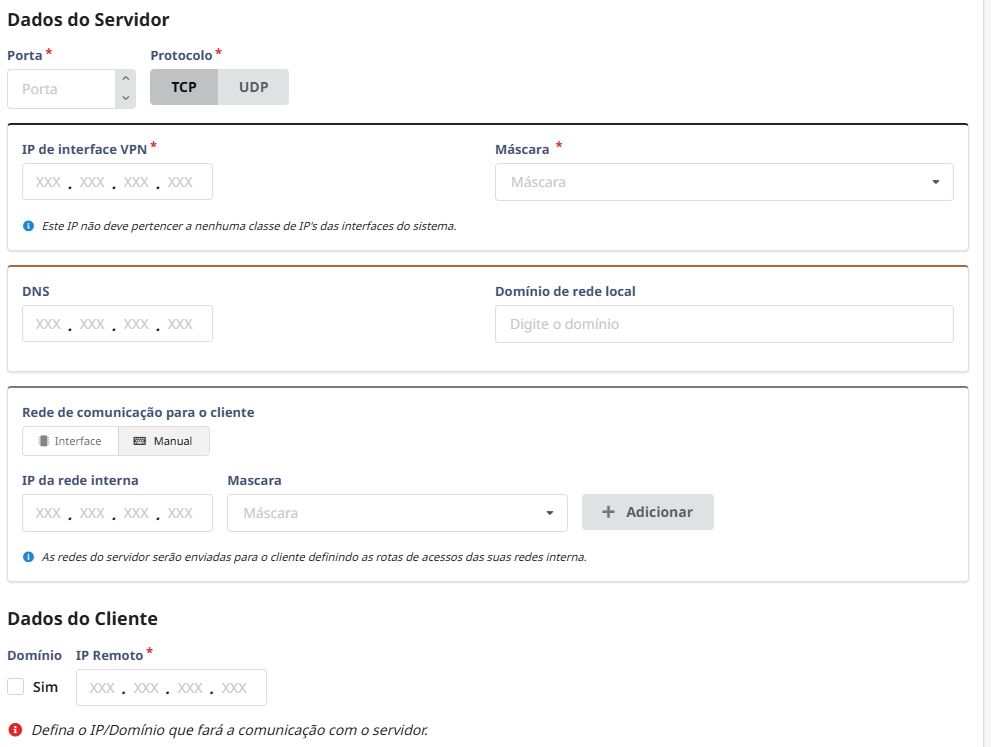Click the plus icon on Adicionar button

coord(608,512)
